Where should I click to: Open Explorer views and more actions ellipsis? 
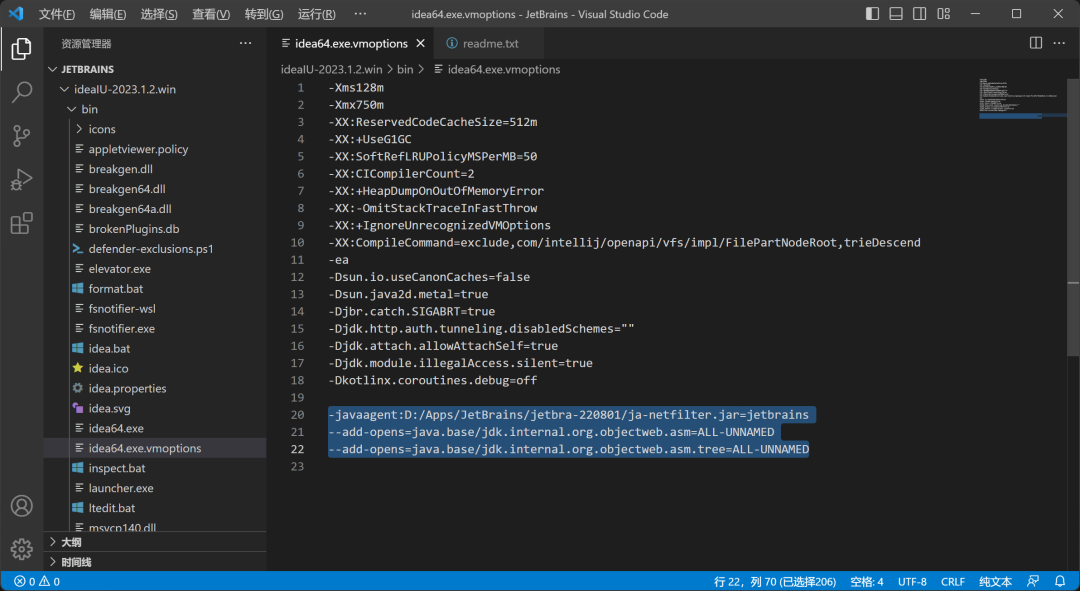point(245,43)
